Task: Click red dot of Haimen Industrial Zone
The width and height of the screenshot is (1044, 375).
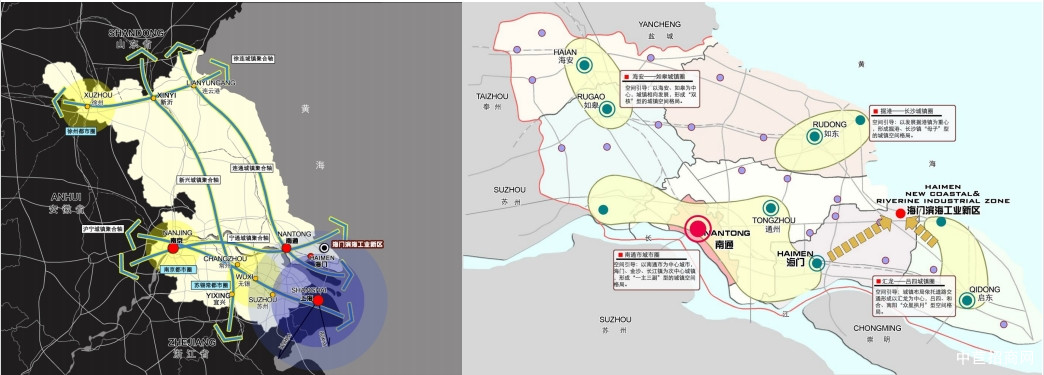Action: (900, 213)
